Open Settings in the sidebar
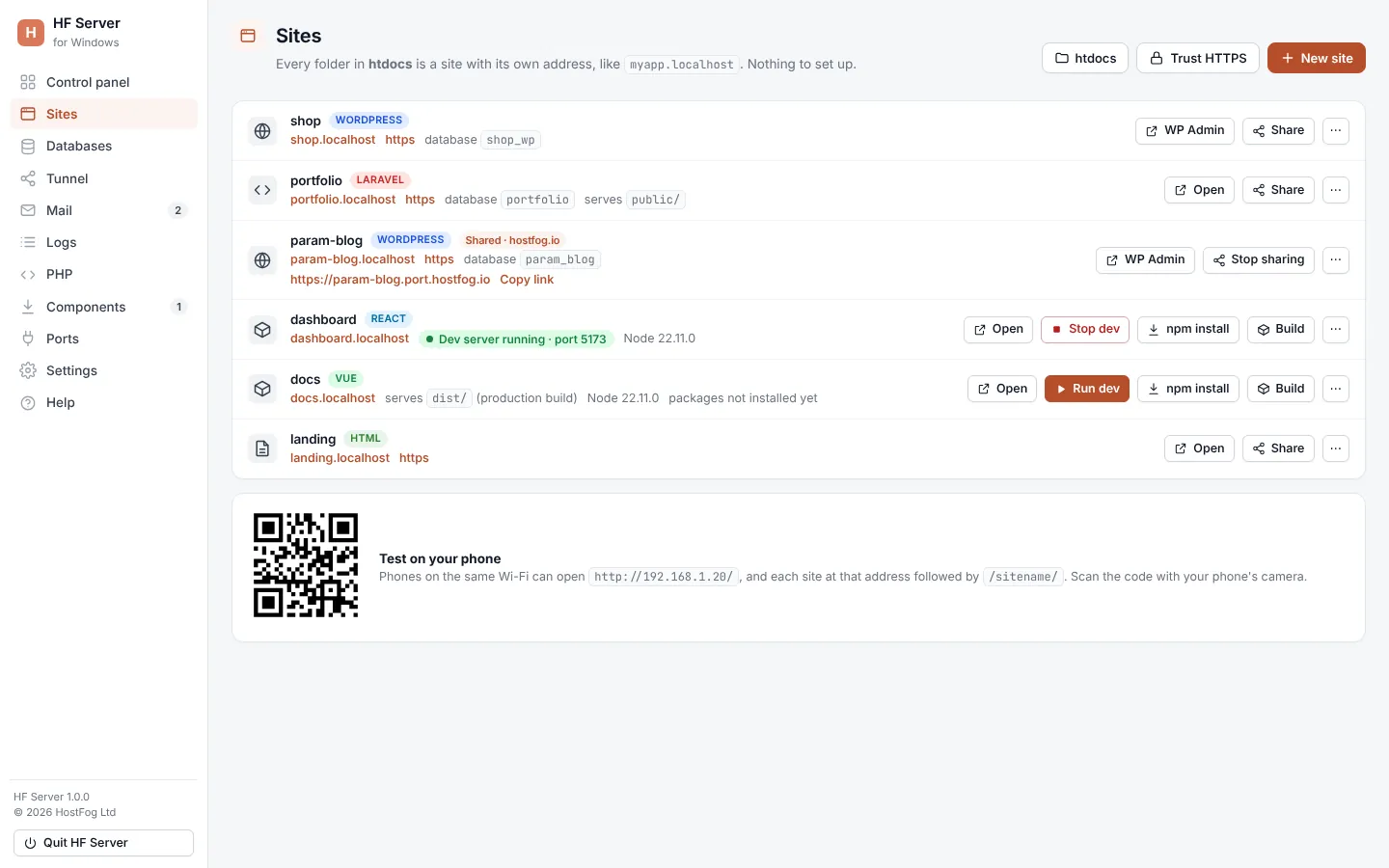The height and width of the screenshot is (868, 1389). 103,370
